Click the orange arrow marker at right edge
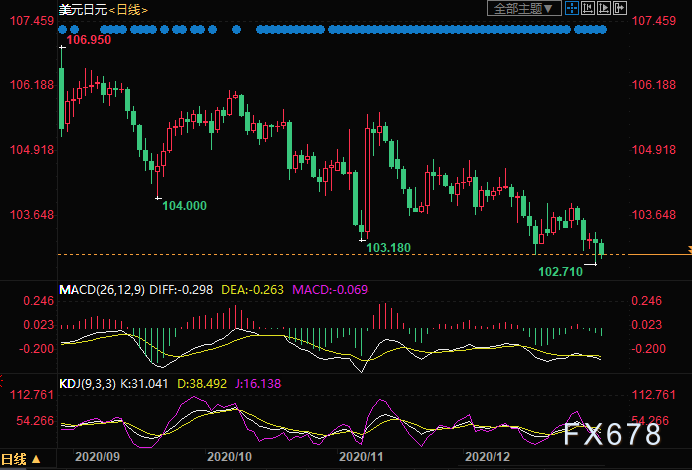This screenshot has height=470, width=692. click(x=687, y=249)
